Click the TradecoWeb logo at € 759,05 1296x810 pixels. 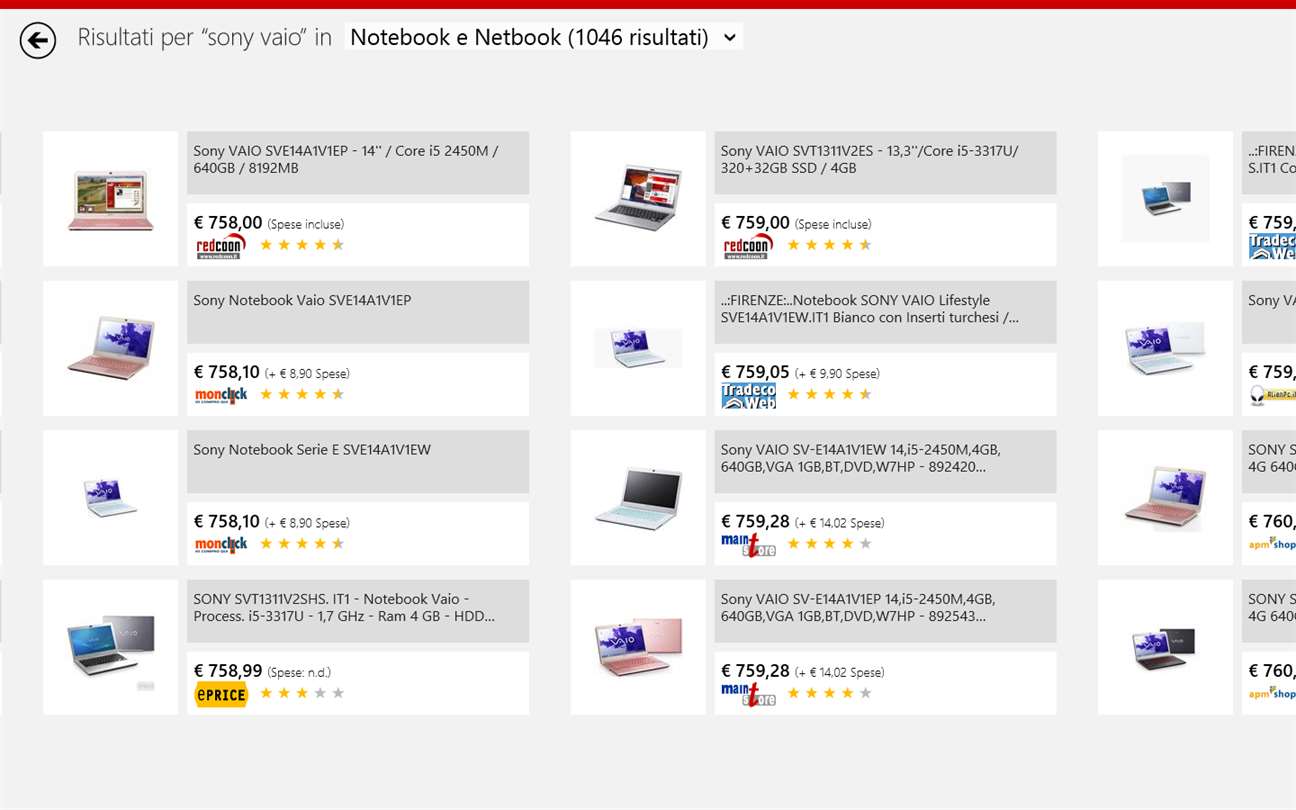tap(748, 396)
